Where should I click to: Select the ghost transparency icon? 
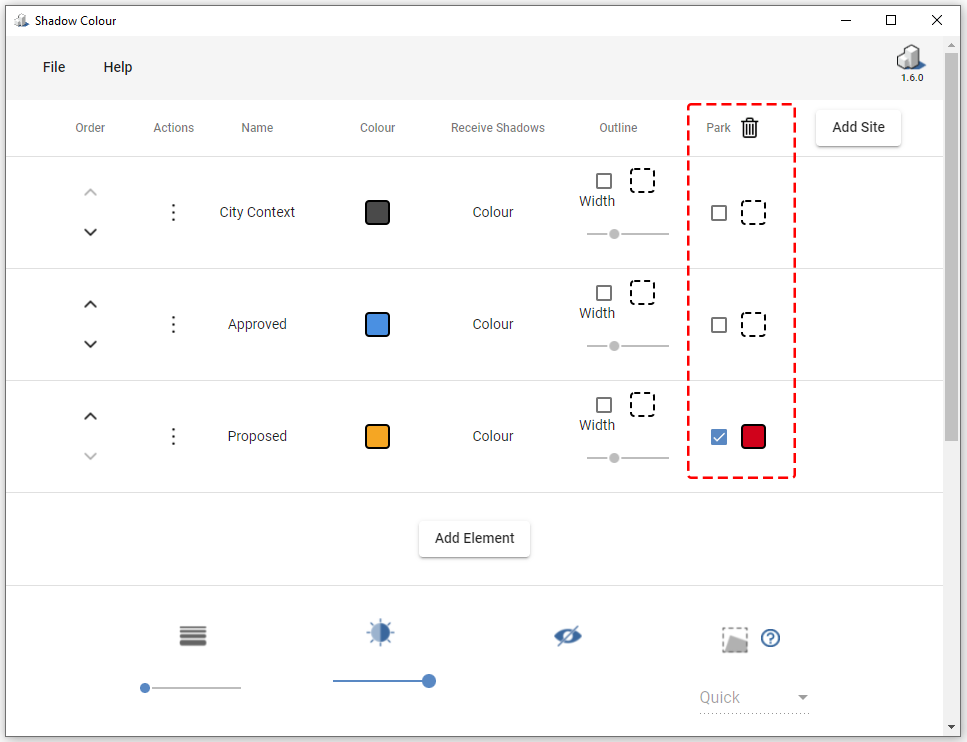[x=735, y=639]
